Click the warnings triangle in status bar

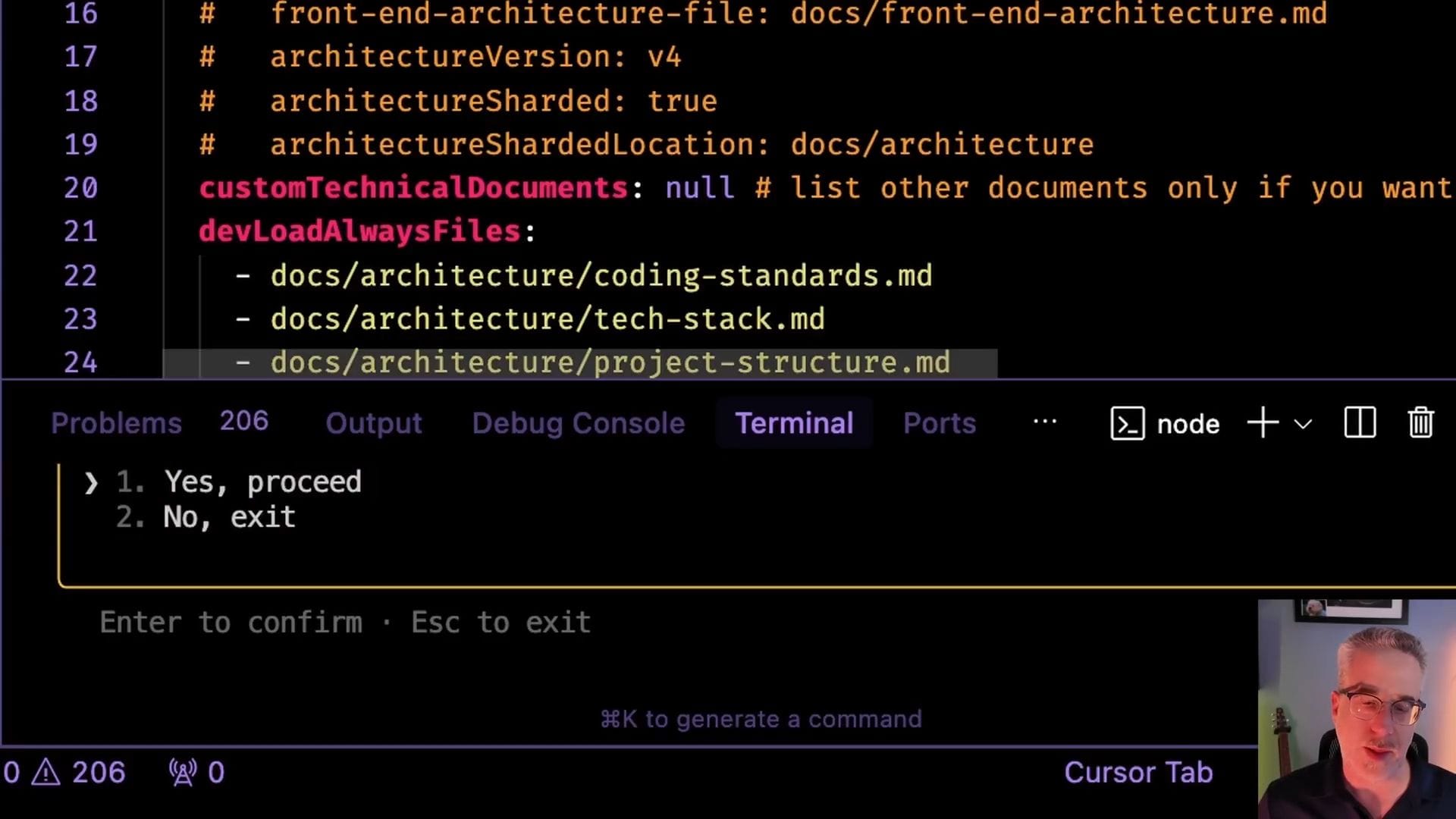46,773
